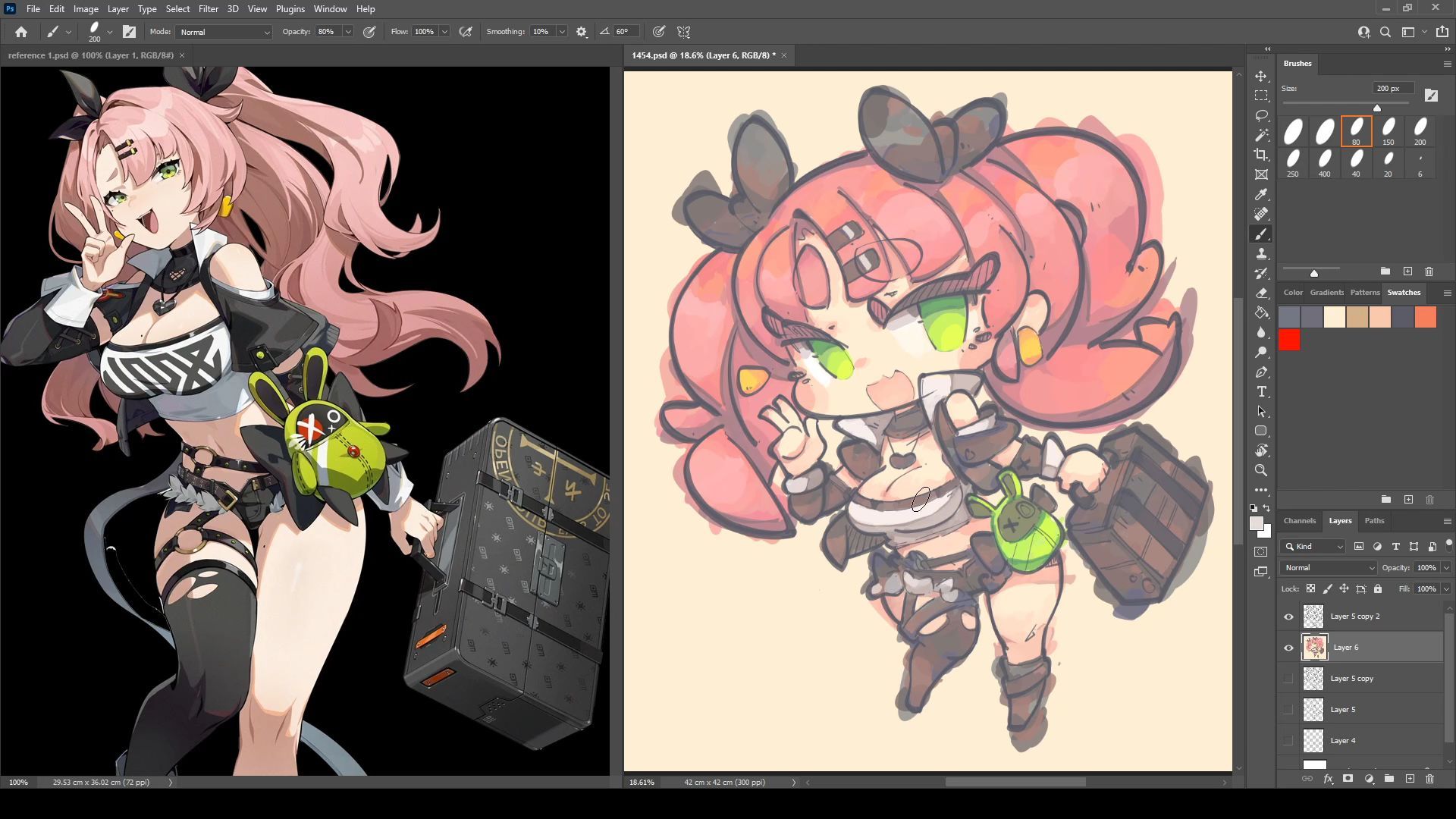Expand the layer blend mode dropdown
This screenshot has height=819, width=1456.
(x=1329, y=568)
